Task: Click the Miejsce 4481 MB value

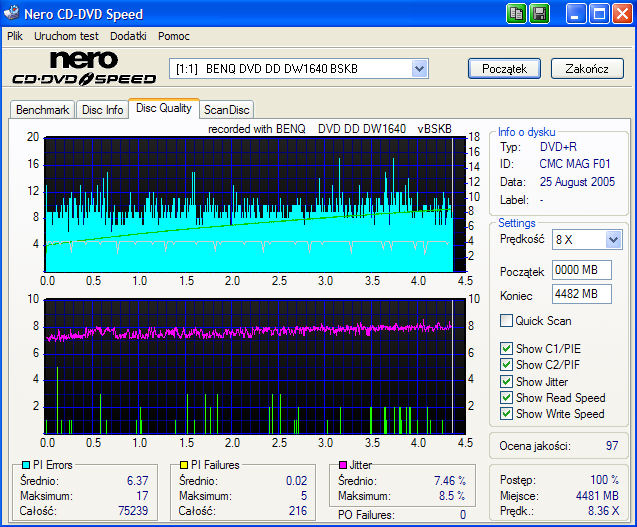Action: [x=597, y=496]
